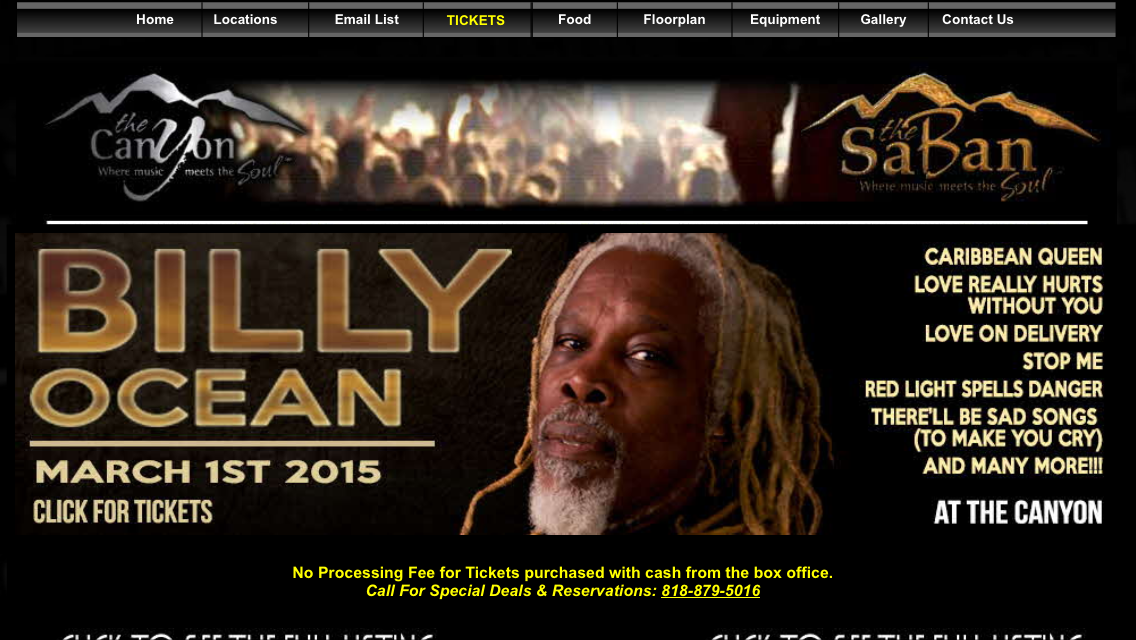Image resolution: width=1136 pixels, height=640 pixels.
Task: Open right 'Click to see the full listing'
Action: tap(895, 636)
